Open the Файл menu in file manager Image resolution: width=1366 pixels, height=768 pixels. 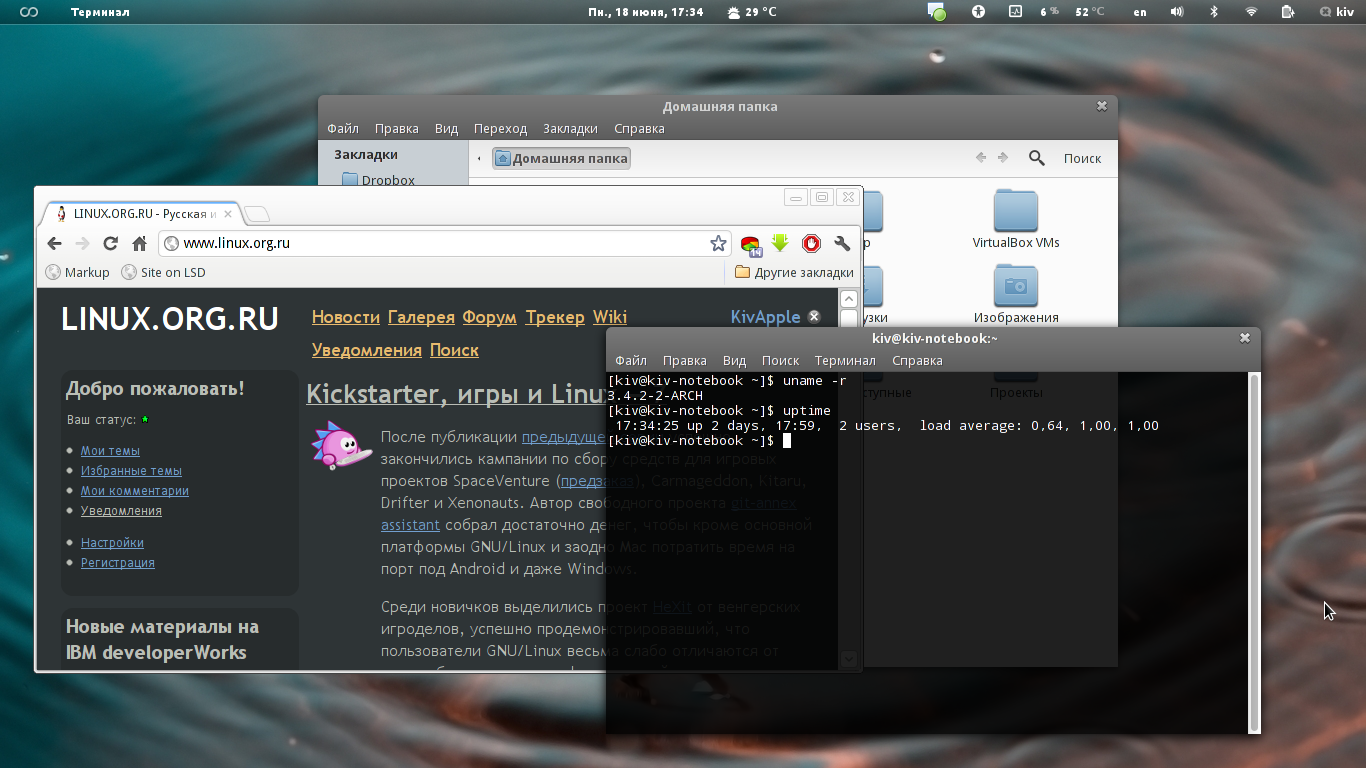coord(343,129)
